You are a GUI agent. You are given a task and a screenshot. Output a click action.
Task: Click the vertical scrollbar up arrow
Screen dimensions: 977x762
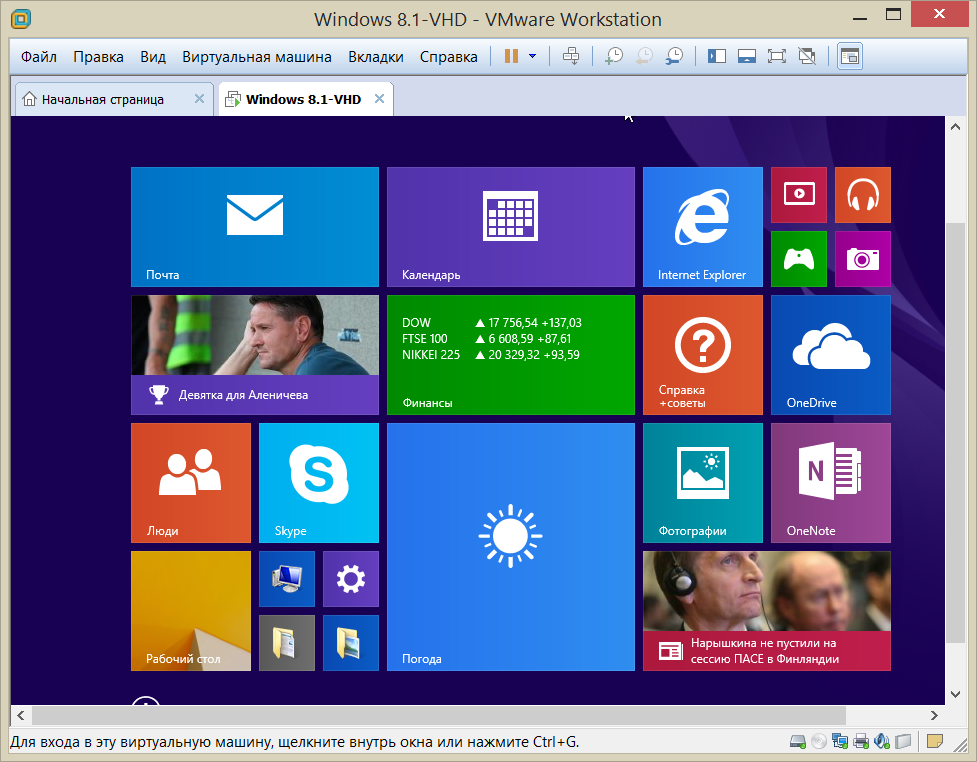point(955,126)
